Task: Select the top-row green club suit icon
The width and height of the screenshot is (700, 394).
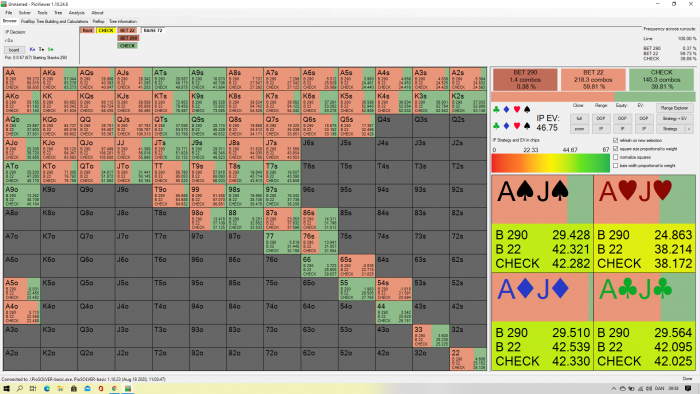Action: 496,109
